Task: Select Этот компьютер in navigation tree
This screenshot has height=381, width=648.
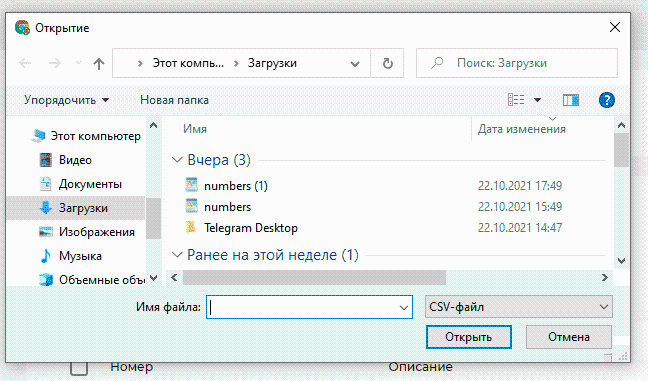Action: 95,136
